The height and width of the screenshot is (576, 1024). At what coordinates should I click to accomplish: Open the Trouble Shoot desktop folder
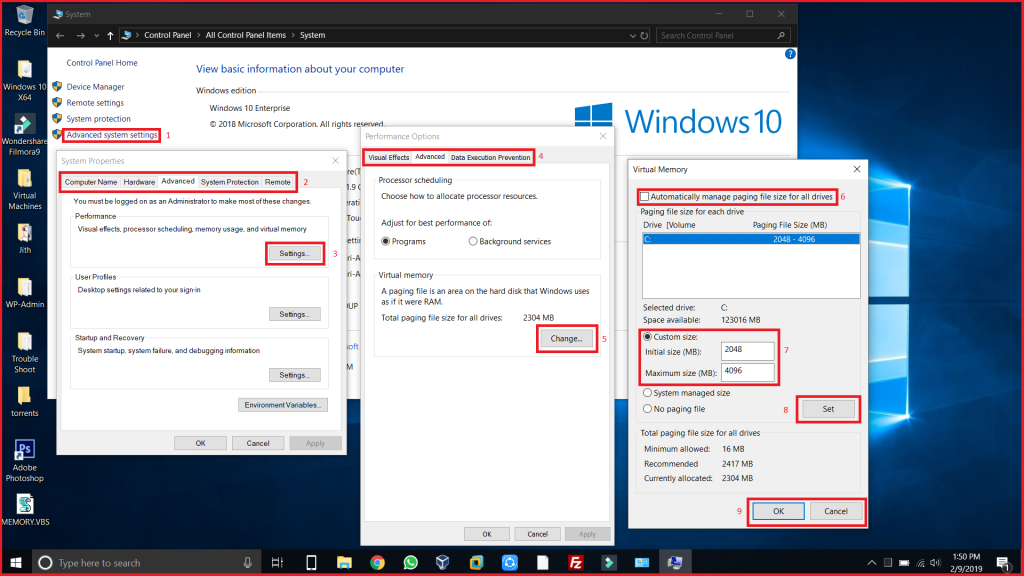point(25,353)
